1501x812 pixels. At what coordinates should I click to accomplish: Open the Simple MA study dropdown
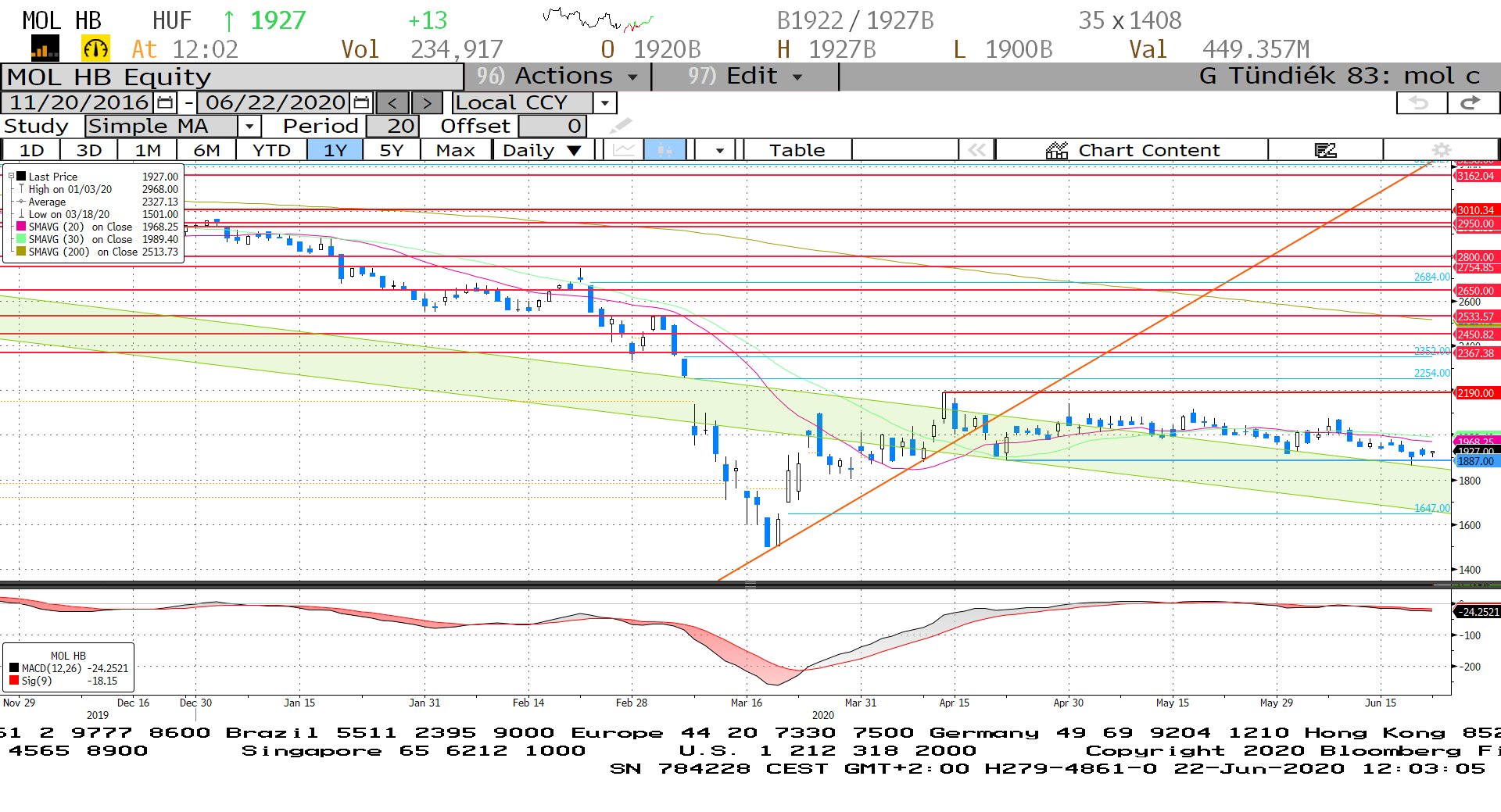(249, 126)
